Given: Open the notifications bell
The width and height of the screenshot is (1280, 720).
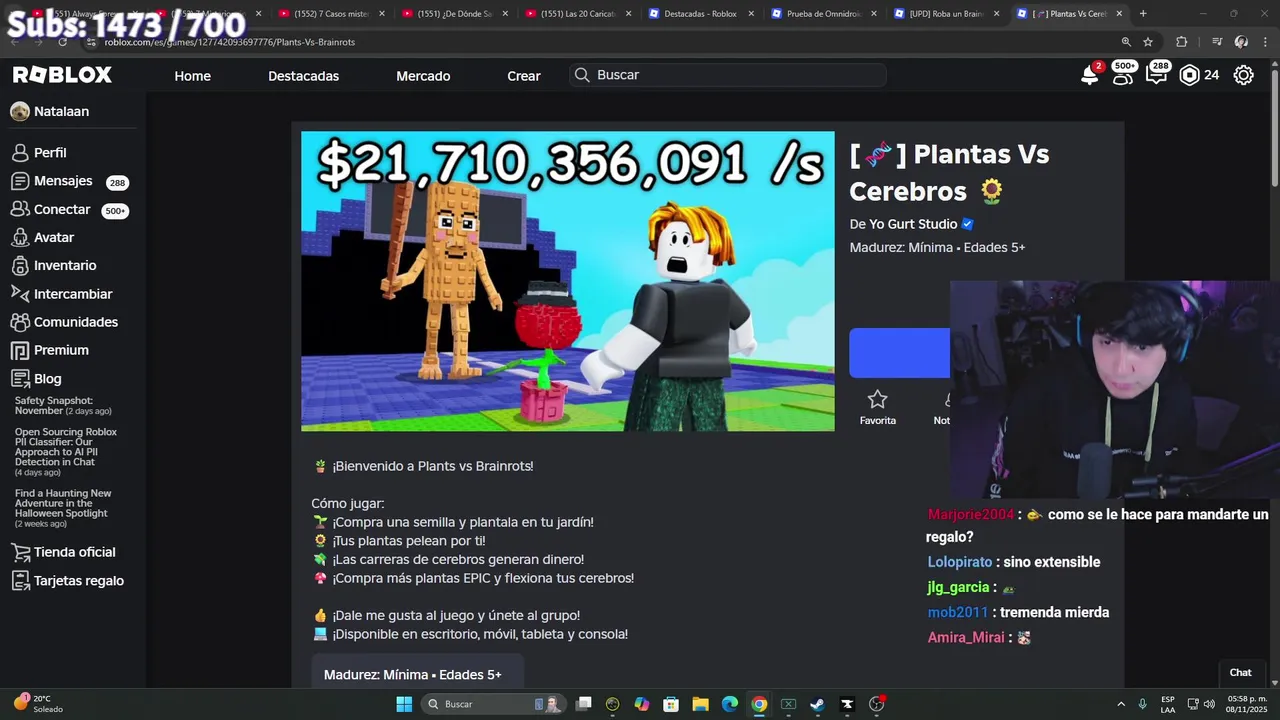Looking at the screenshot, I should pyautogui.click(x=1090, y=75).
